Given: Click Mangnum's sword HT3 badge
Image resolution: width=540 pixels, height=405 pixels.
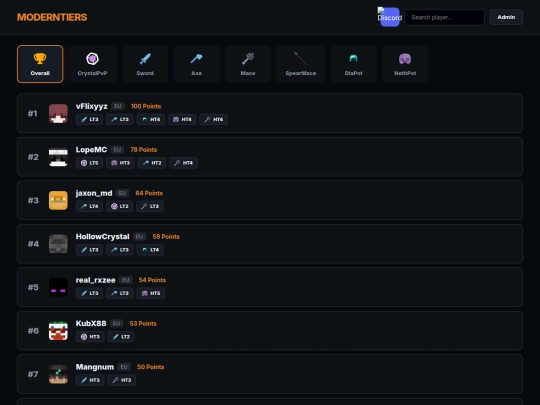Looking at the screenshot, I should tap(90, 380).
